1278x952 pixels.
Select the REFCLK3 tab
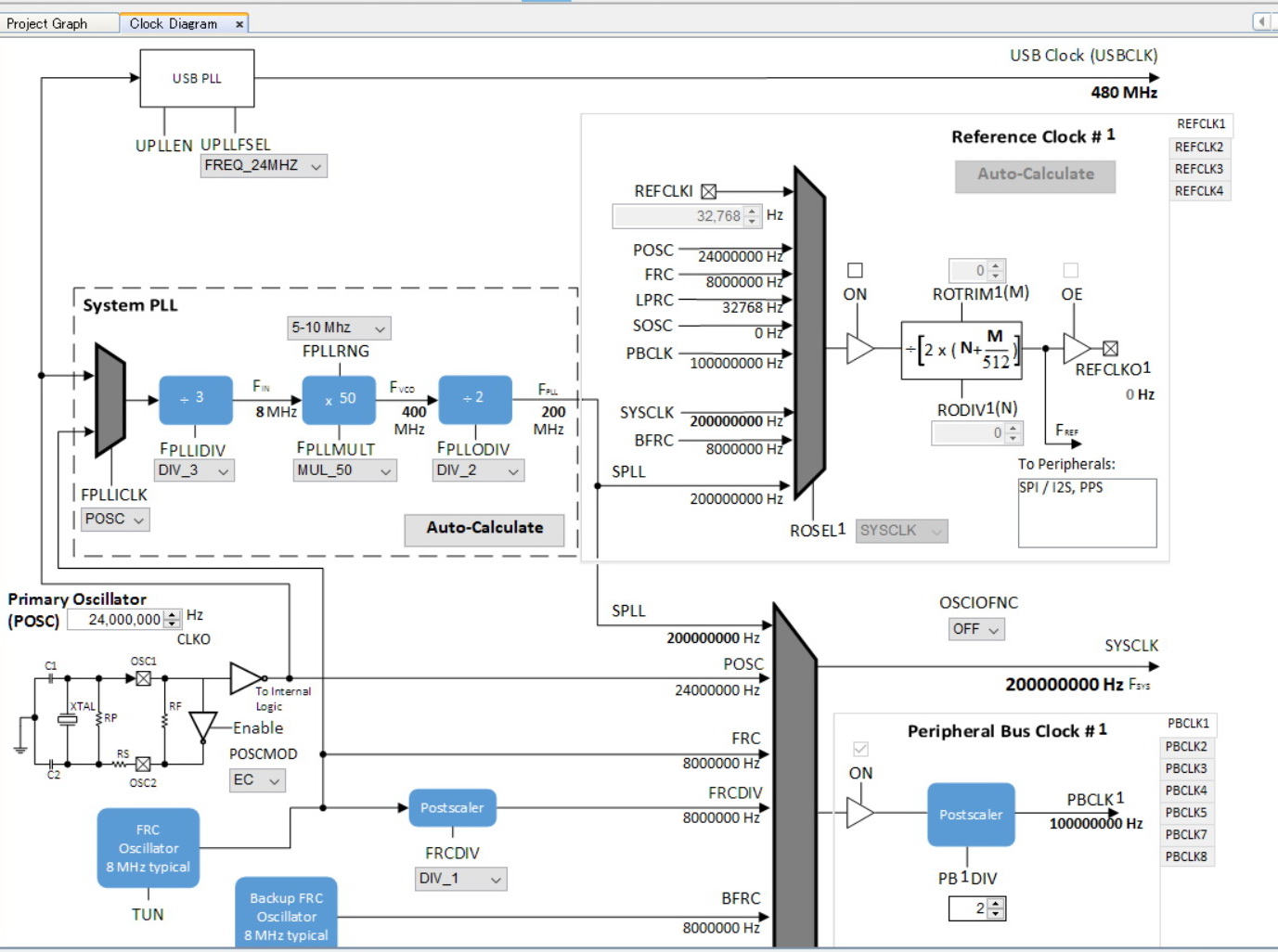pos(1199,169)
